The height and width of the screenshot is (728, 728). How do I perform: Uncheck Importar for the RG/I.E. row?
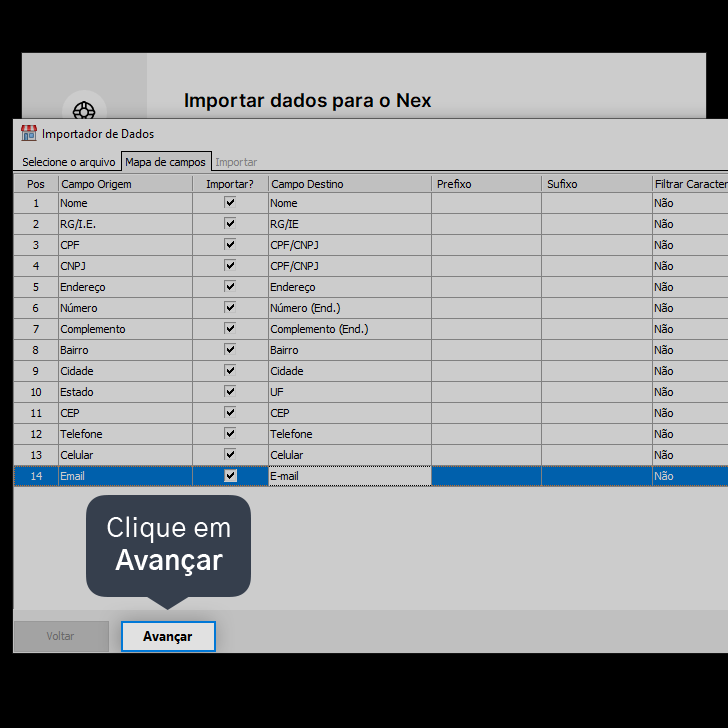point(230,223)
